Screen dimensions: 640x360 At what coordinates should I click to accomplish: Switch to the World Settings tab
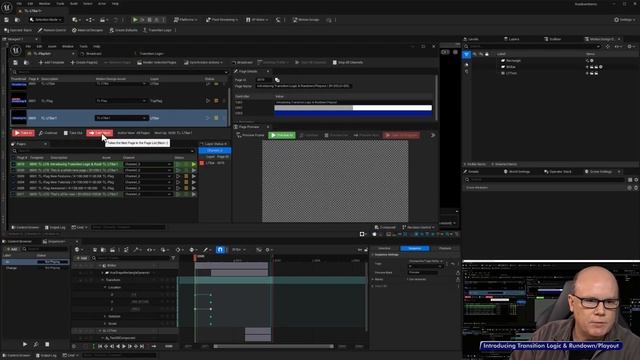pos(517,172)
